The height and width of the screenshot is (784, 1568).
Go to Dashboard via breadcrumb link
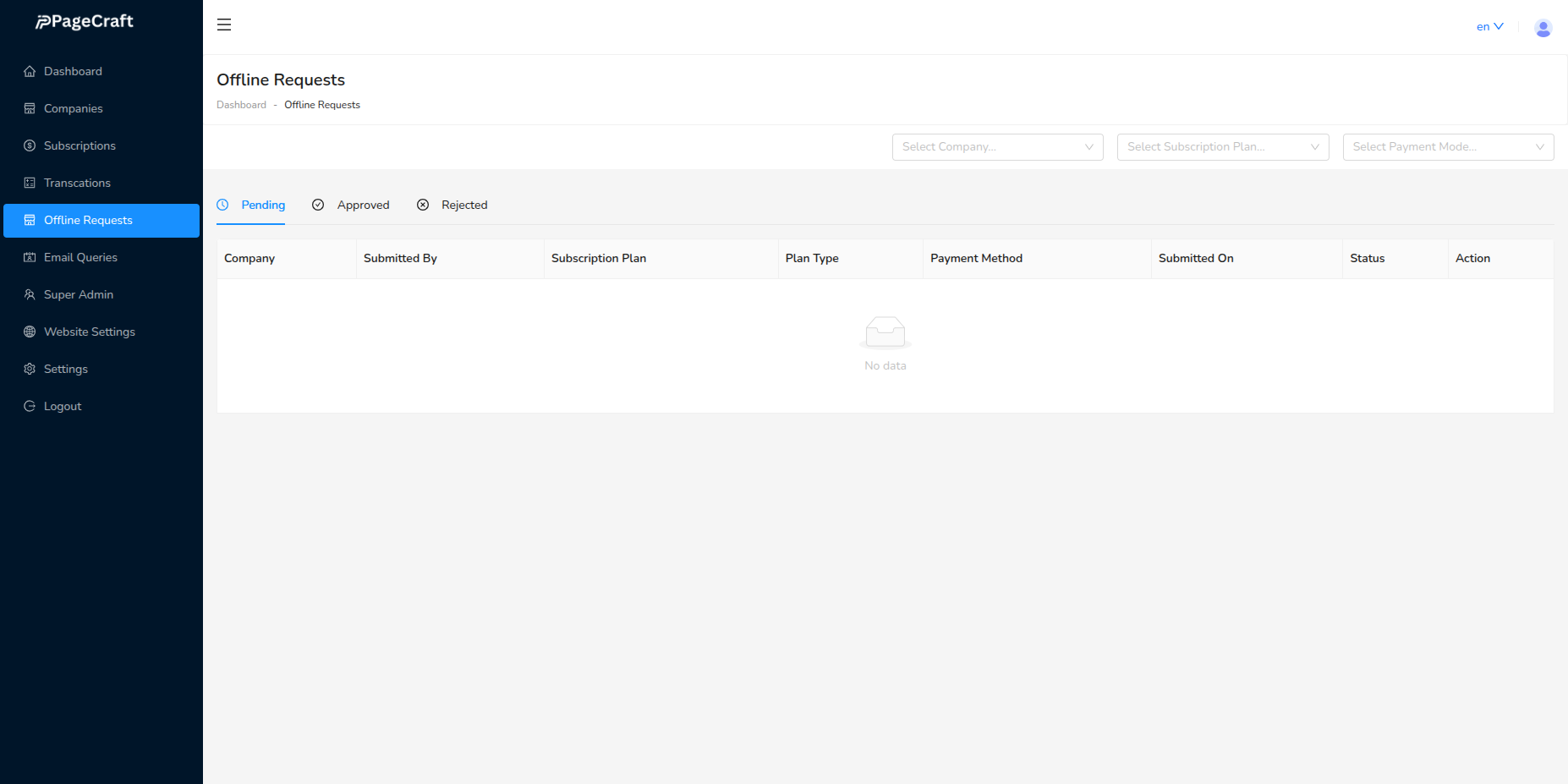tap(241, 105)
